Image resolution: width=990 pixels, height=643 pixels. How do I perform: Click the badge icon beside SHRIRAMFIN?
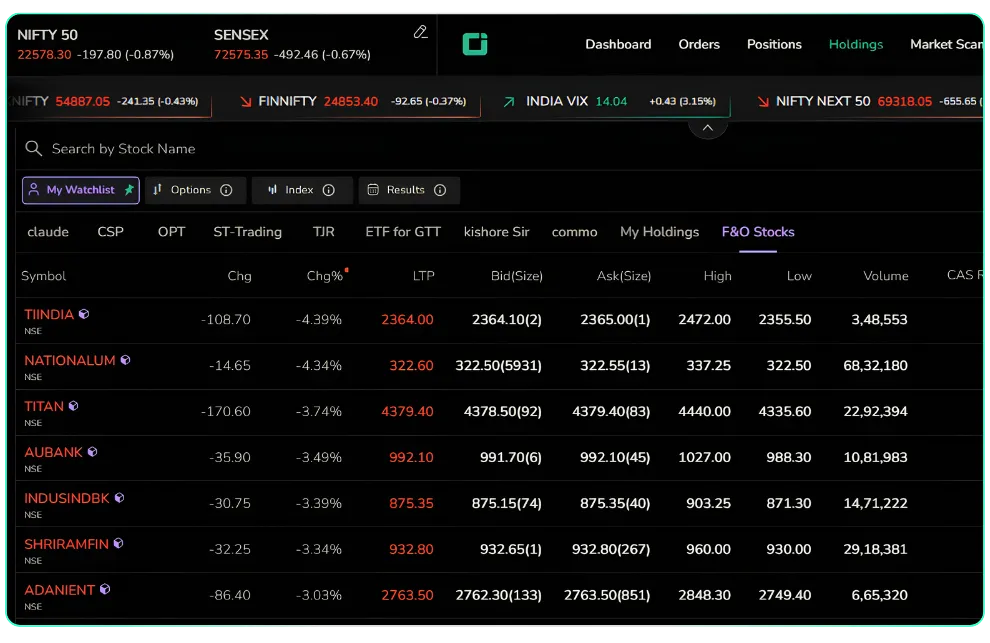(118, 543)
